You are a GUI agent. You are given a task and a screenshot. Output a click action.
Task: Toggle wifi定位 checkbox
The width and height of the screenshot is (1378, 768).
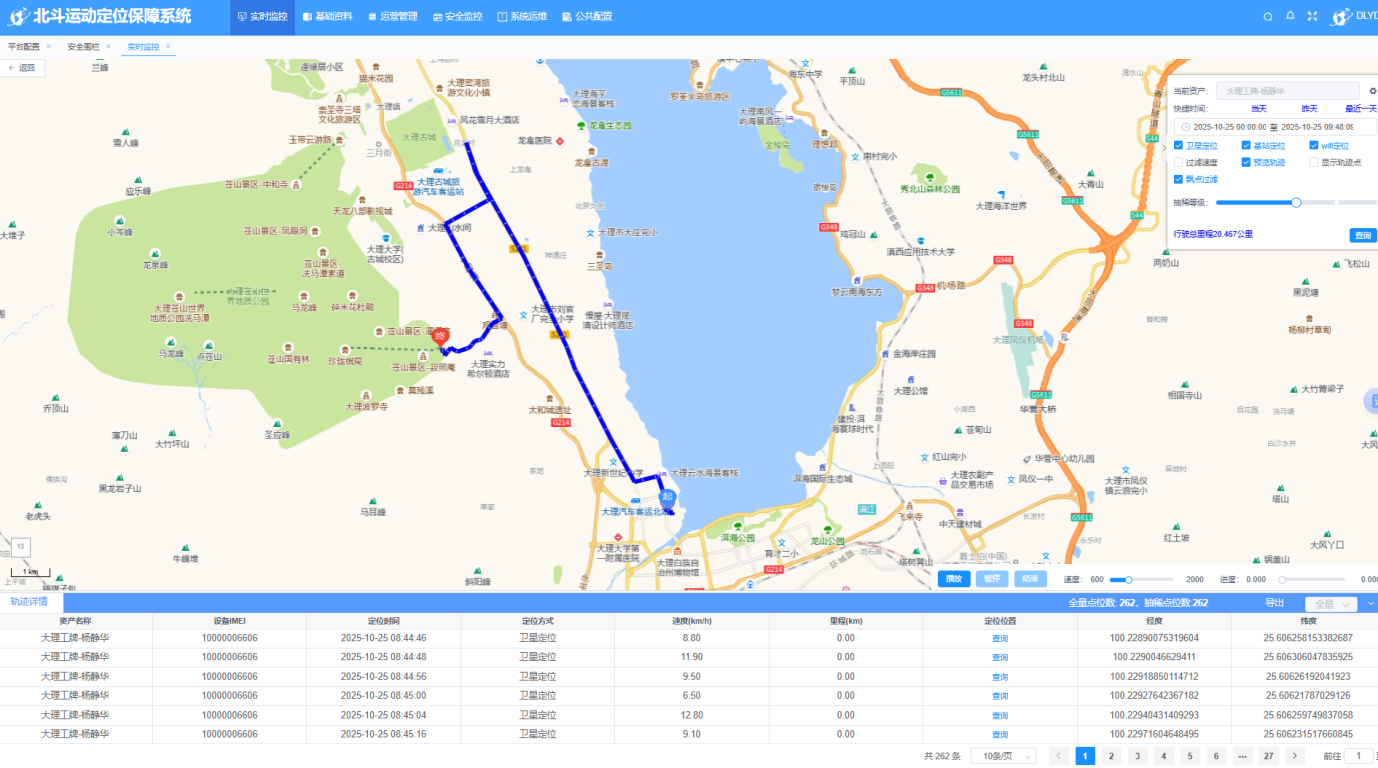pyautogui.click(x=1313, y=146)
